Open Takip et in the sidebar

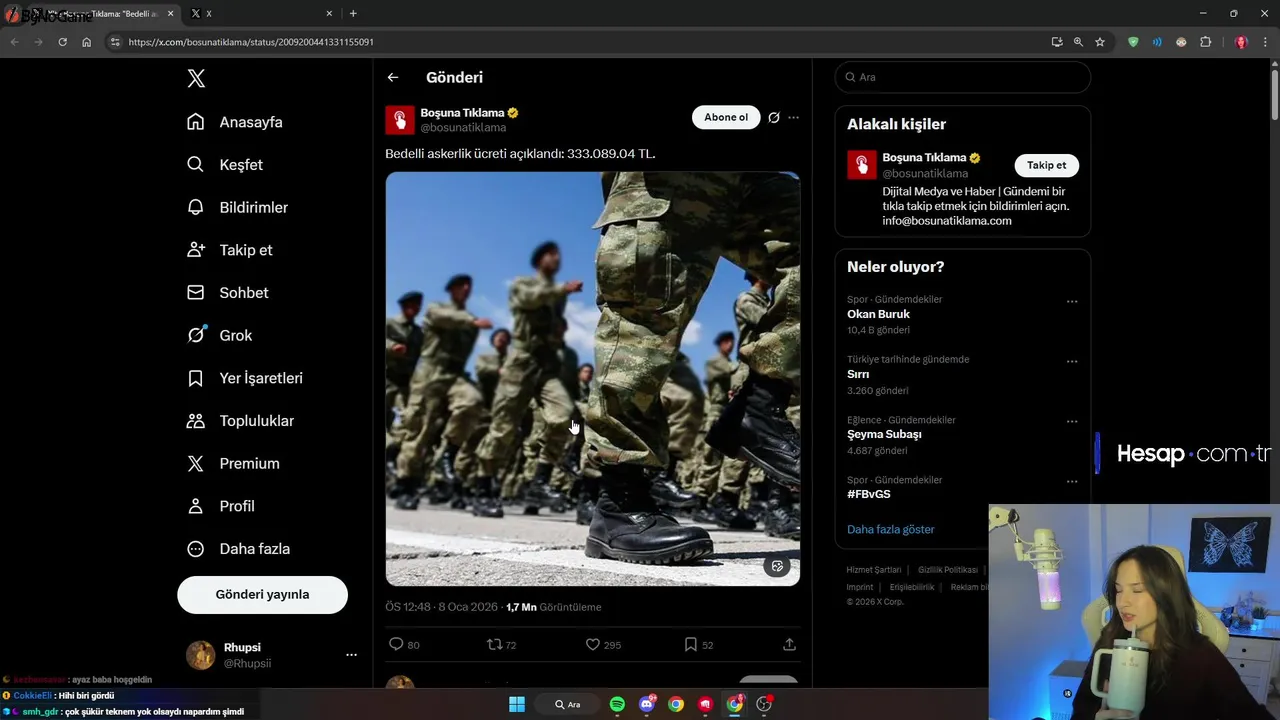point(230,250)
